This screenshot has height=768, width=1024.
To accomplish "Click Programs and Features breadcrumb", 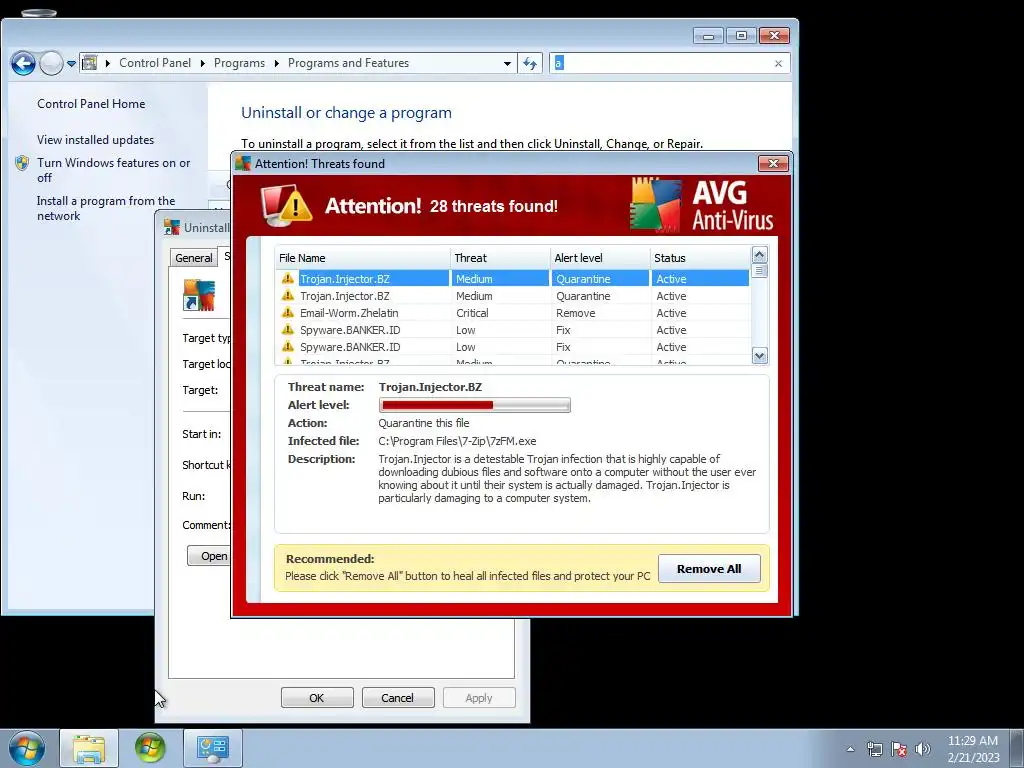I will click(x=348, y=63).
